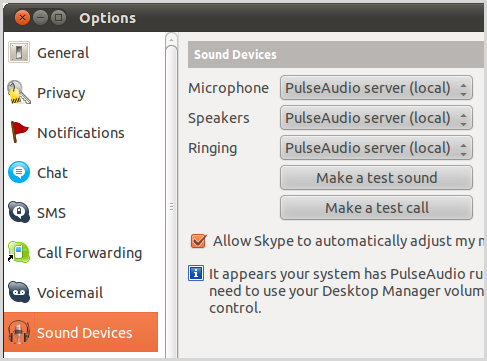Close the Options window
The image size is (487, 361).
coord(22,17)
